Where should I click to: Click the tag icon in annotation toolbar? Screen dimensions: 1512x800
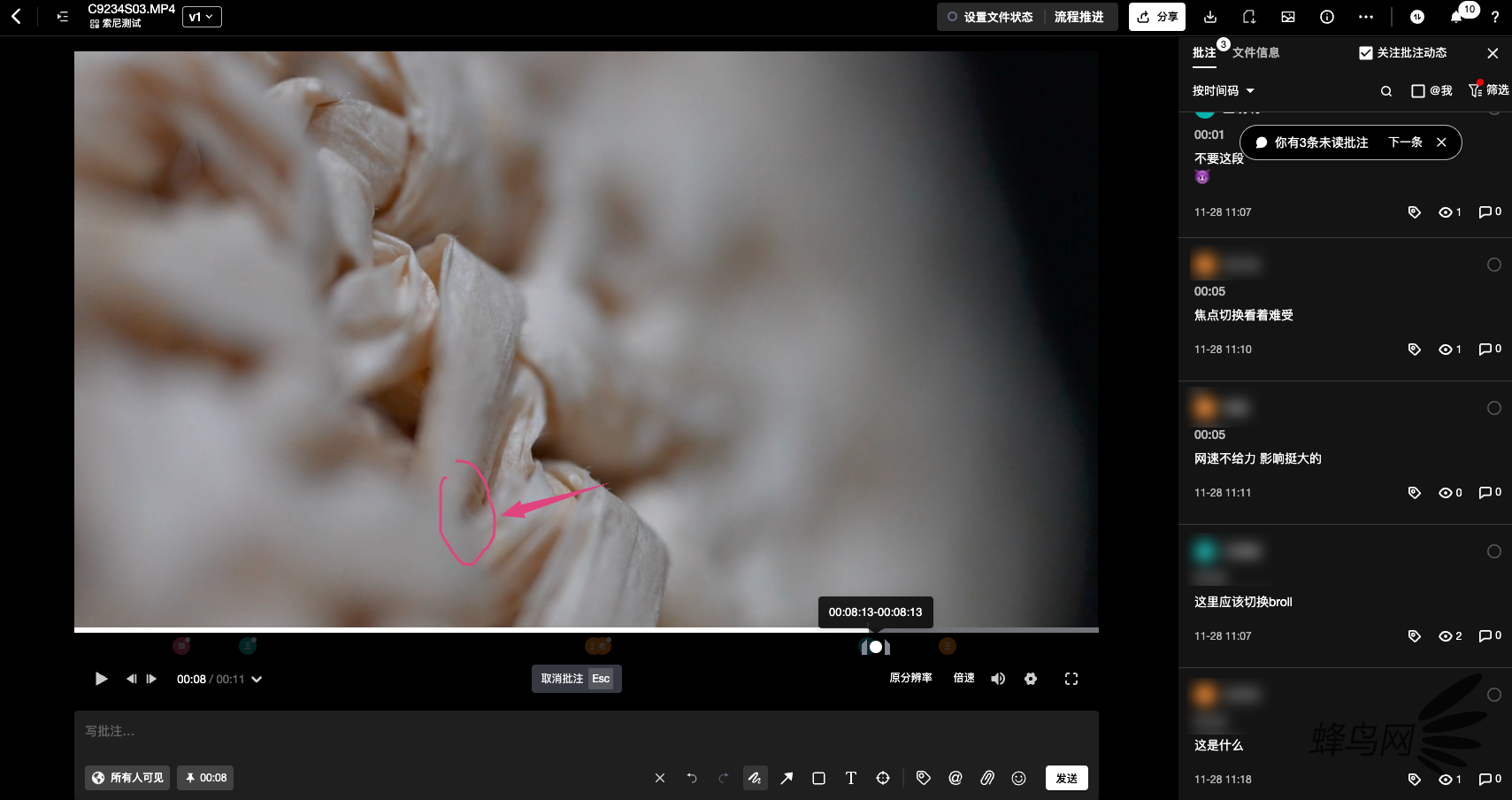tap(923, 778)
